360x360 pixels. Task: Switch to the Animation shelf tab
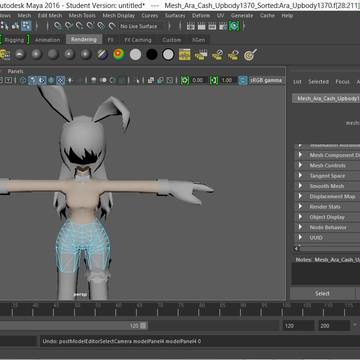click(48, 40)
